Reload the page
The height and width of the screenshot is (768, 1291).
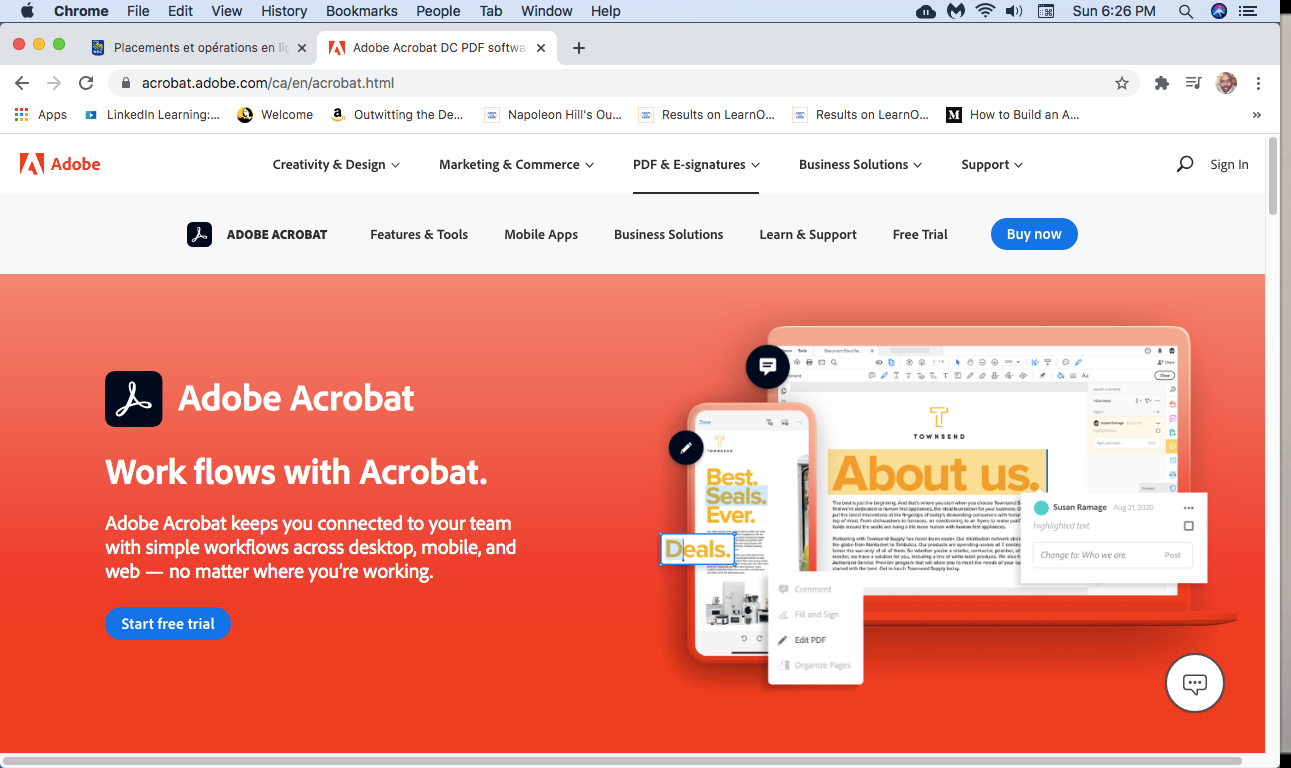click(x=86, y=83)
